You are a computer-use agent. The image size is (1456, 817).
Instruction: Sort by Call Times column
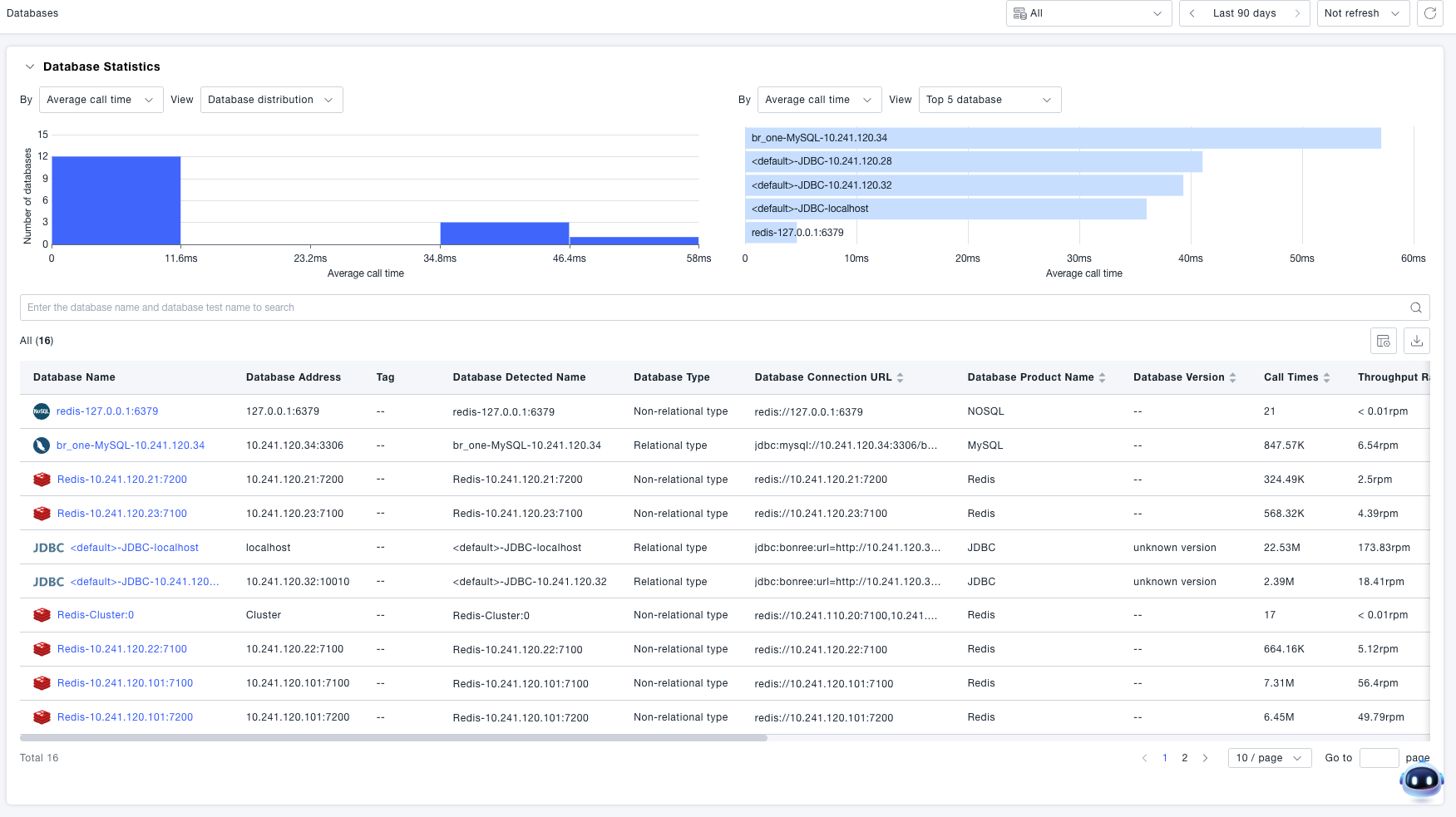click(1326, 377)
